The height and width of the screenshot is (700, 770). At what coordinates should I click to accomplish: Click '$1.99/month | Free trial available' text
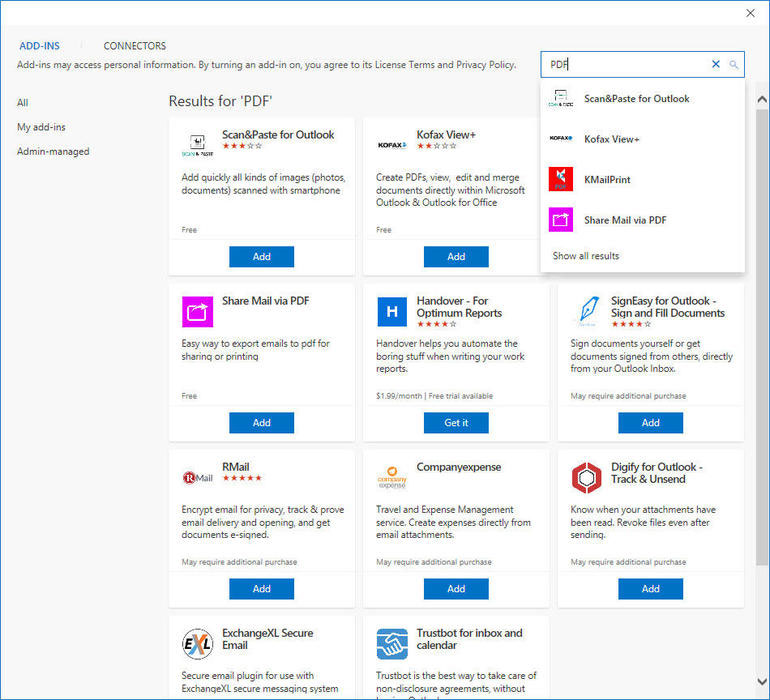click(x=434, y=396)
